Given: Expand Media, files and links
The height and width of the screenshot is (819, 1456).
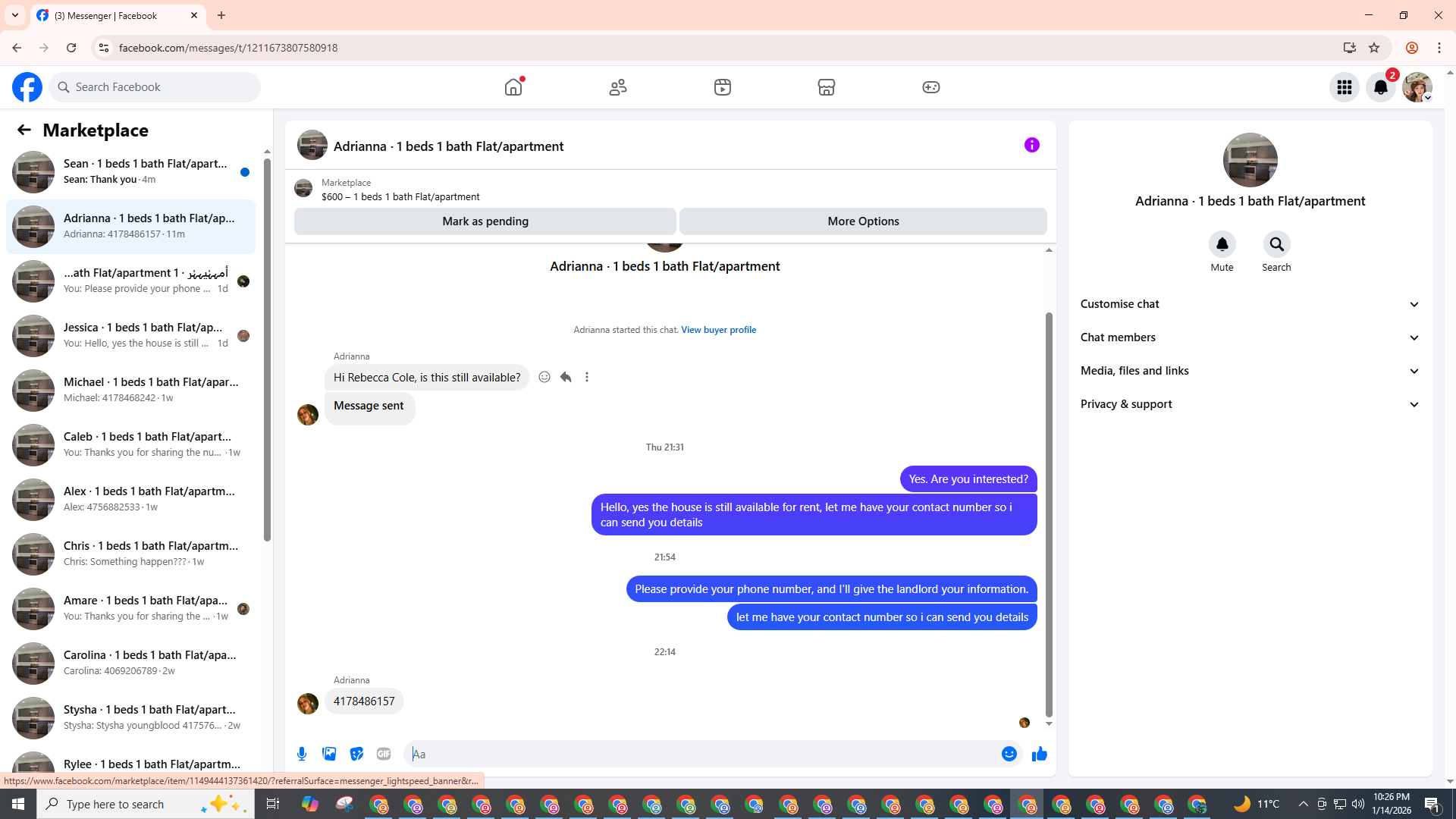Looking at the screenshot, I should 1250,371.
